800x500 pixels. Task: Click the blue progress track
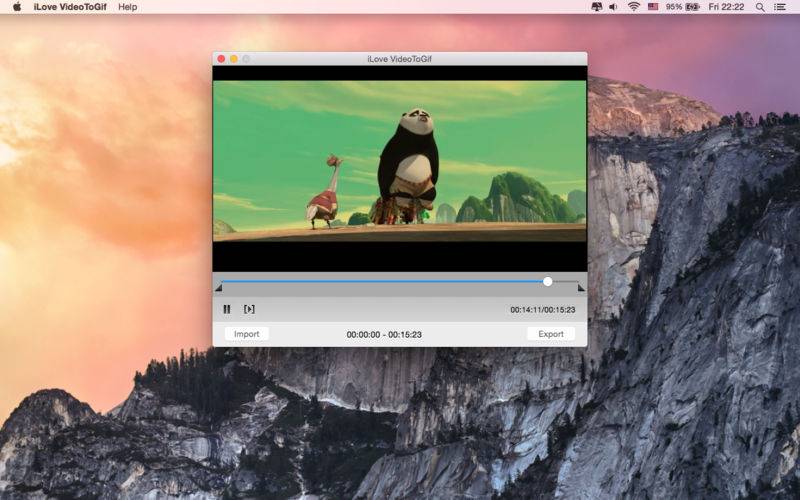(x=383, y=281)
